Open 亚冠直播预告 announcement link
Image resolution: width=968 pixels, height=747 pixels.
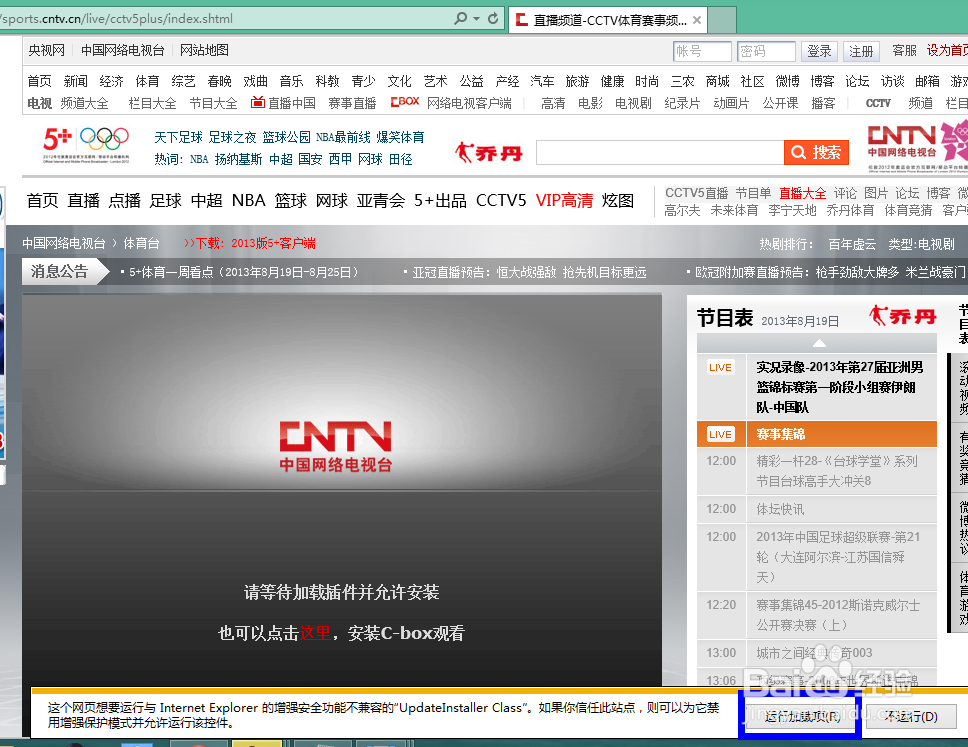pos(530,272)
